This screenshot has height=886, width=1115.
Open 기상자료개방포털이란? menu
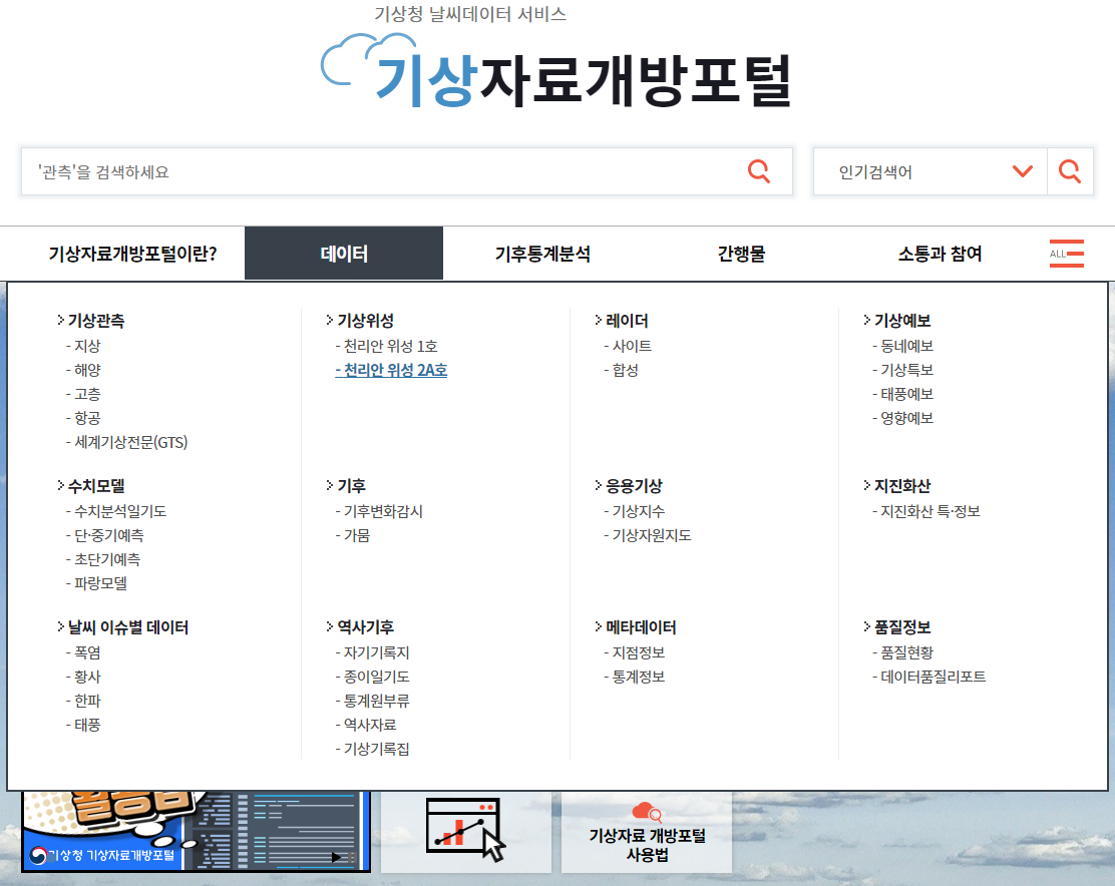coord(132,254)
